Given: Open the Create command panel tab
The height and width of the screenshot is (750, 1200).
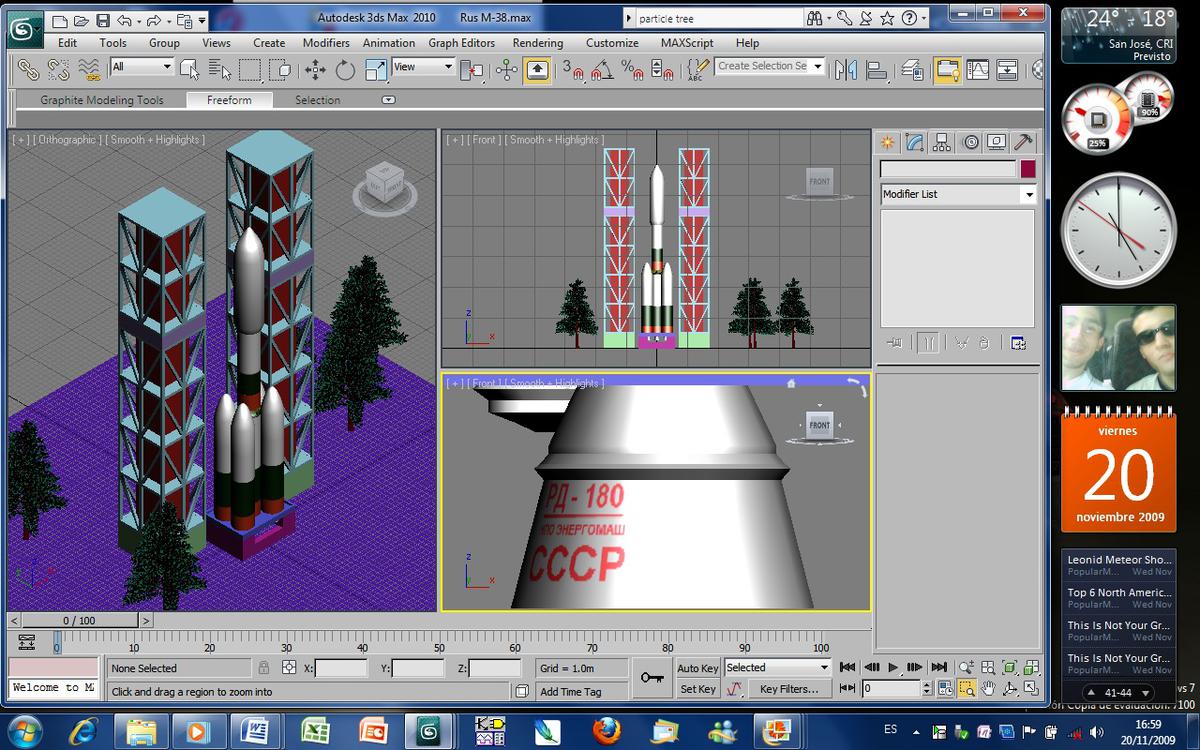Looking at the screenshot, I should 887,142.
